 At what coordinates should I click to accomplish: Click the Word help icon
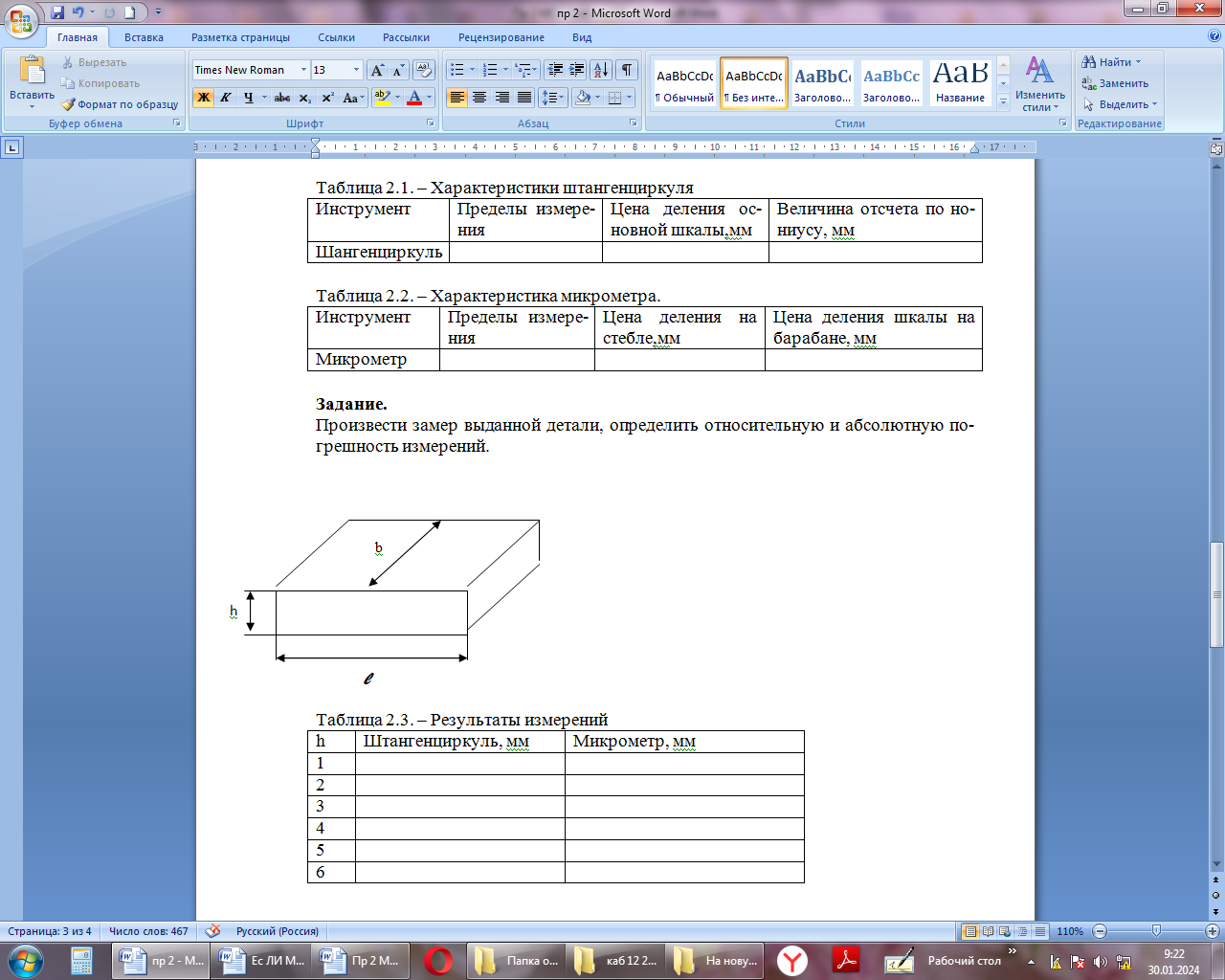coord(1214,36)
